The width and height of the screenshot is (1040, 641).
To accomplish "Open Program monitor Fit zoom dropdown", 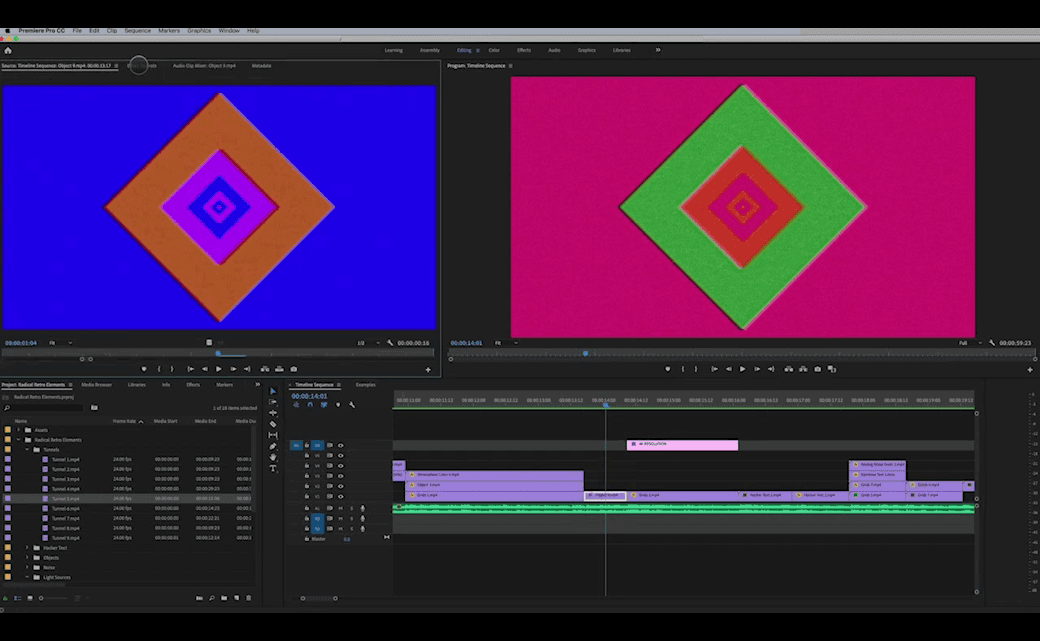I will point(506,343).
